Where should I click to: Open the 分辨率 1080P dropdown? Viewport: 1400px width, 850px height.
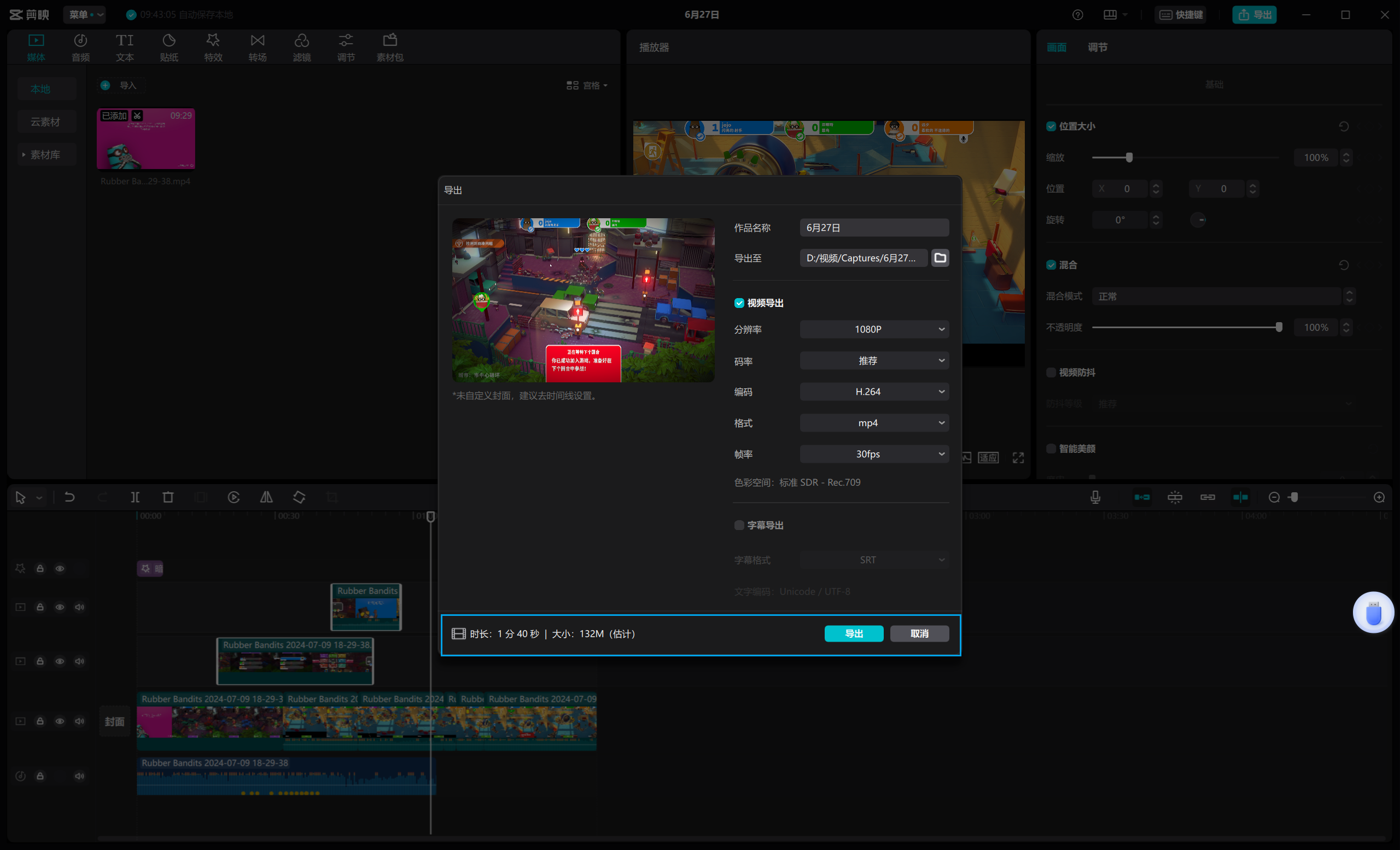tap(874, 329)
